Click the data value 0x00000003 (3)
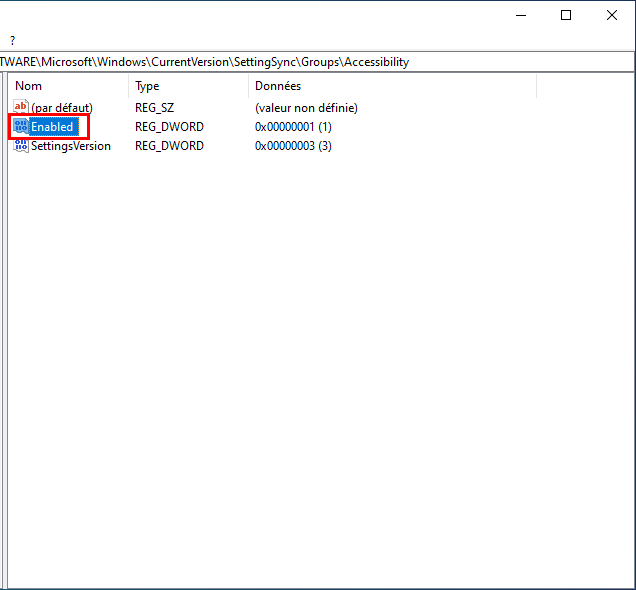The width and height of the screenshot is (636, 590). pyautogui.click(x=293, y=146)
